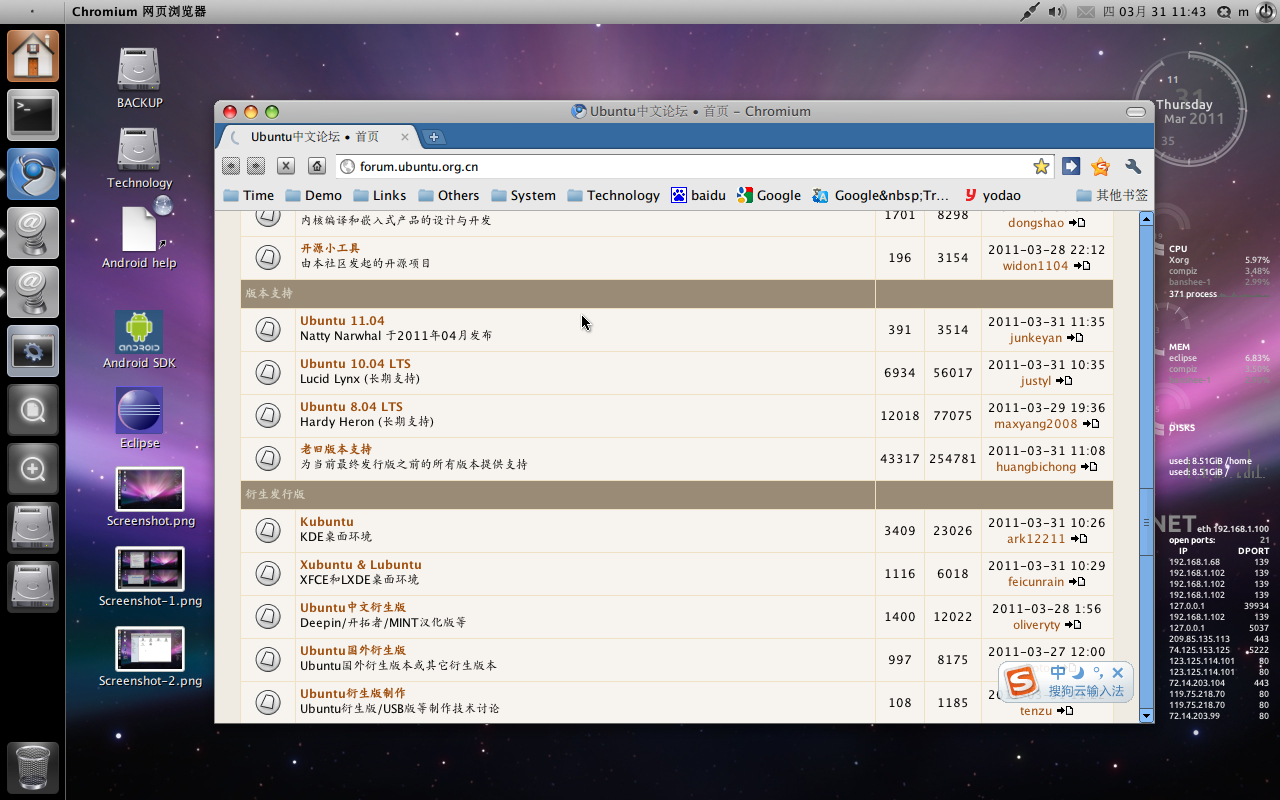Open the Xubuntu & Lubuntu forum link
This screenshot has height=800, width=1280.
click(x=361, y=565)
